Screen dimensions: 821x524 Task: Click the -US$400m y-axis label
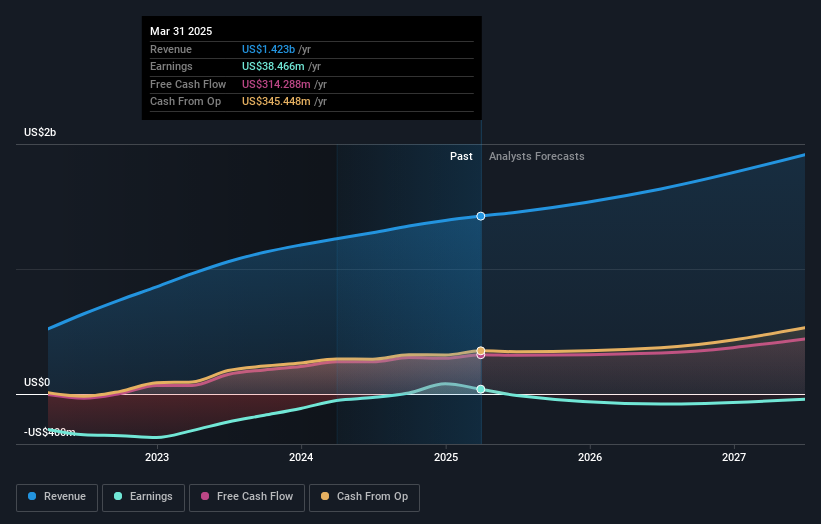tap(50, 432)
